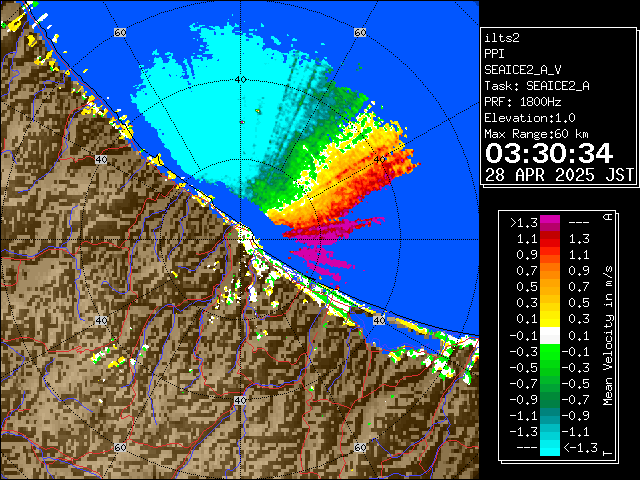Click the '28 APR 2025 JST' date

point(559,175)
